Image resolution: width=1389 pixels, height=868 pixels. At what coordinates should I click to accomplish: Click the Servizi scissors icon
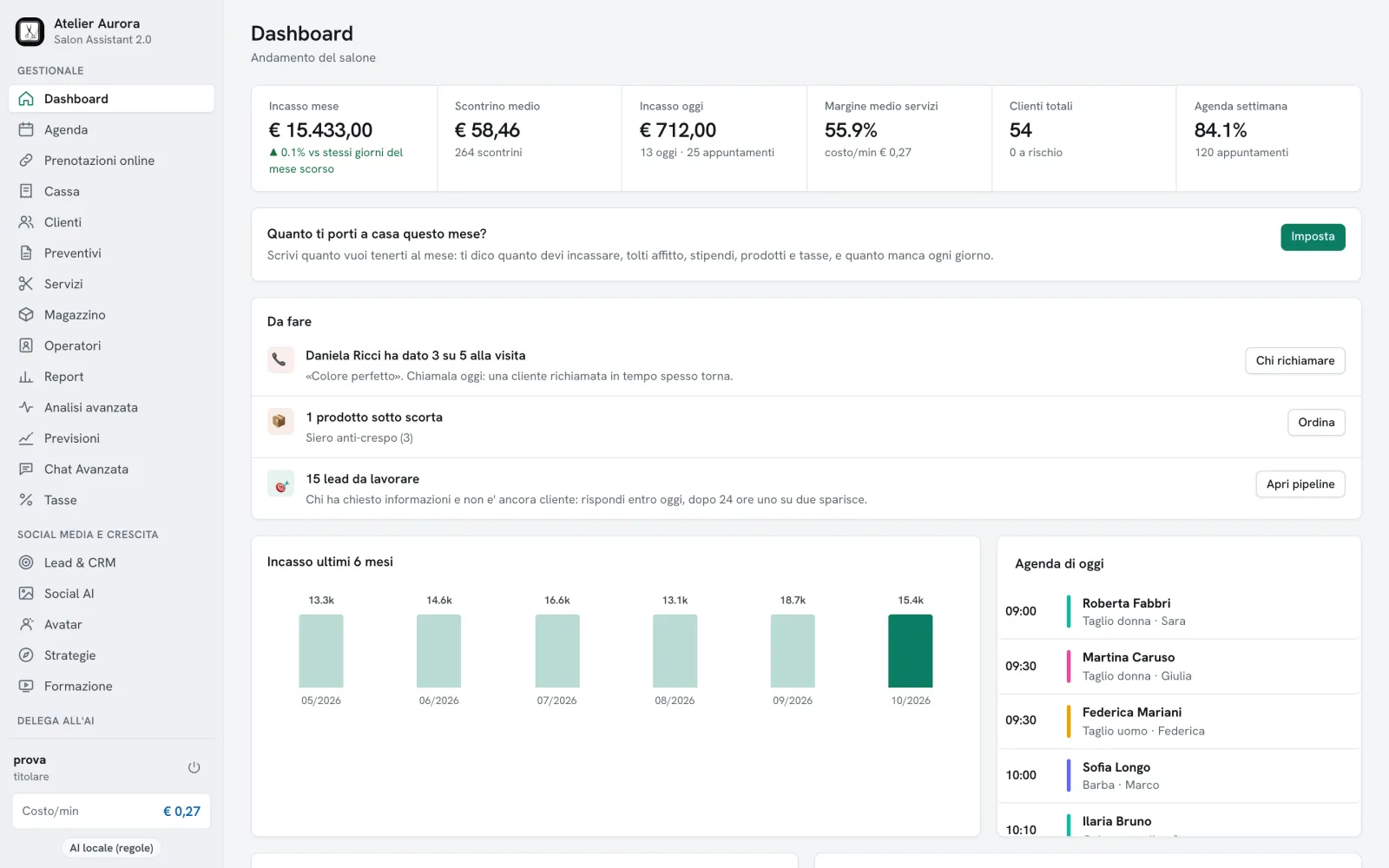26,284
